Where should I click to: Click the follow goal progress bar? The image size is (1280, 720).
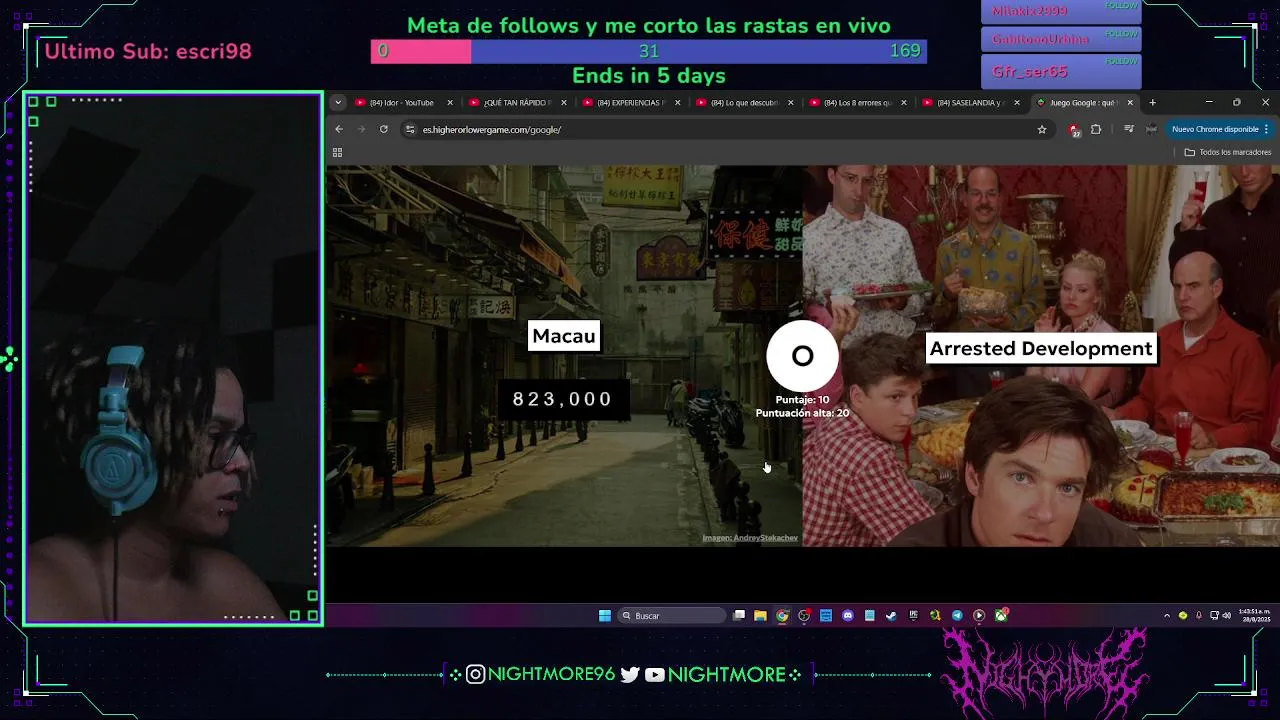point(649,51)
